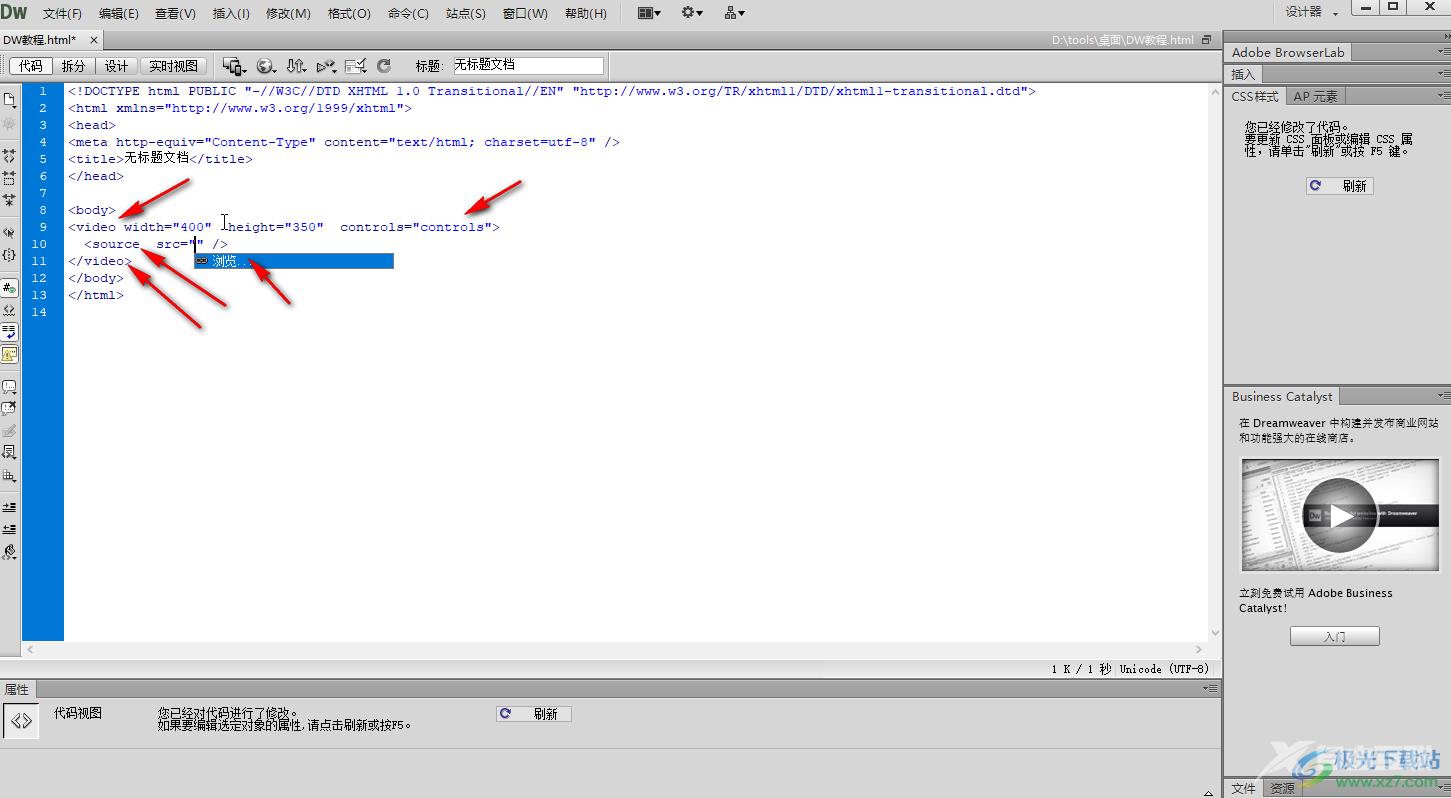Toggle Highlight Invalid Code option
The image size is (1451, 798).
click(9, 310)
